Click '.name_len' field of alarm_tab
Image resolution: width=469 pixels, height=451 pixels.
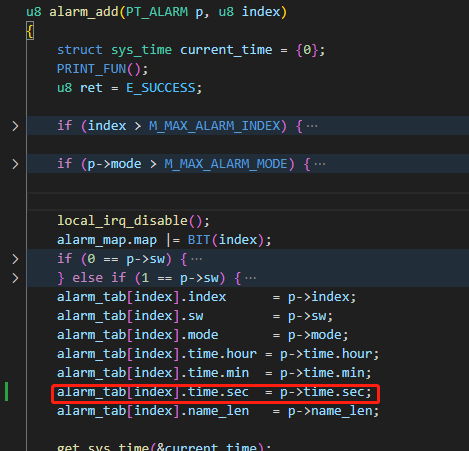[215, 411]
